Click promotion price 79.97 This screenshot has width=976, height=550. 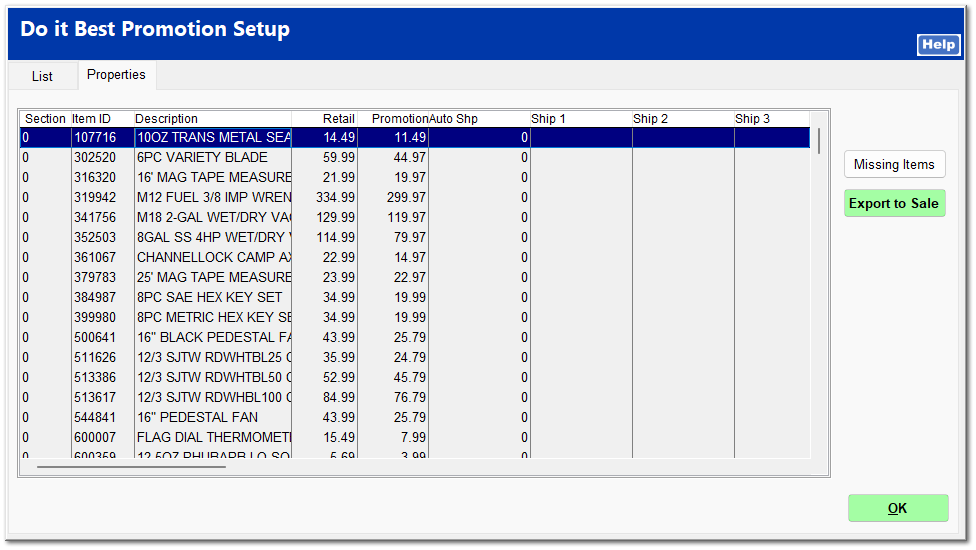[410, 237]
